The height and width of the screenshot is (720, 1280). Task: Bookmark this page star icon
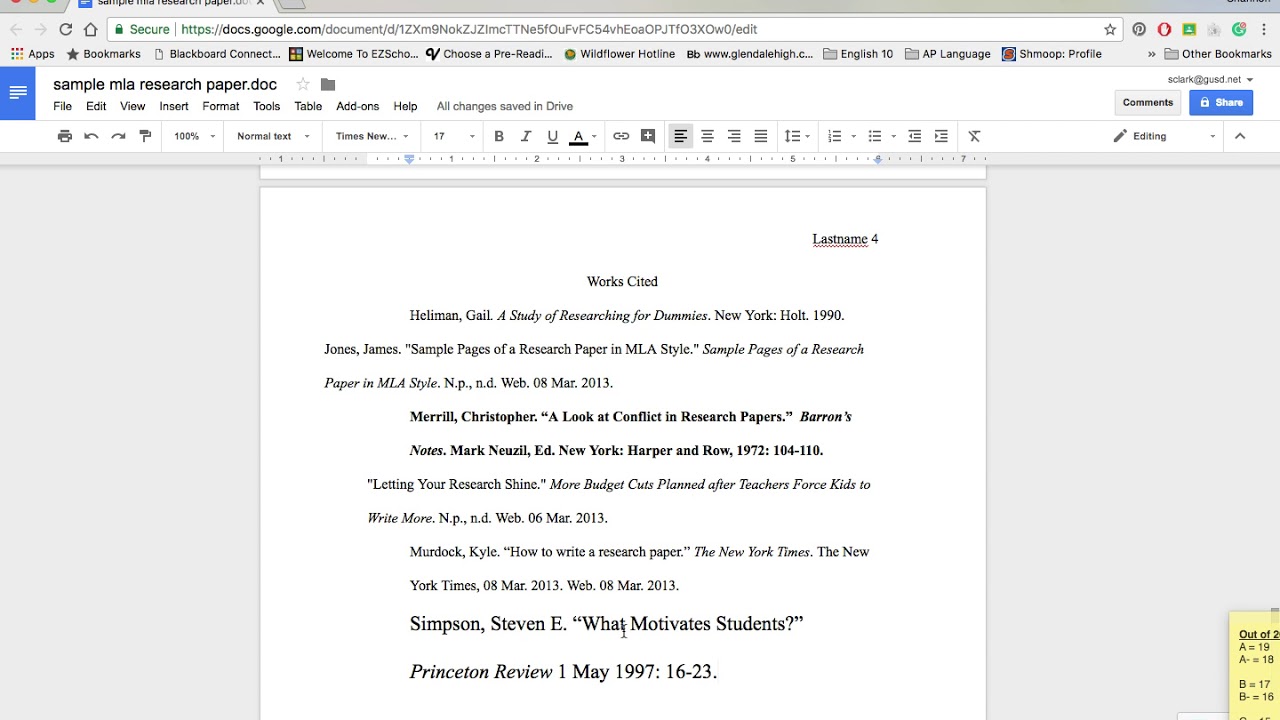pos(1110,30)
